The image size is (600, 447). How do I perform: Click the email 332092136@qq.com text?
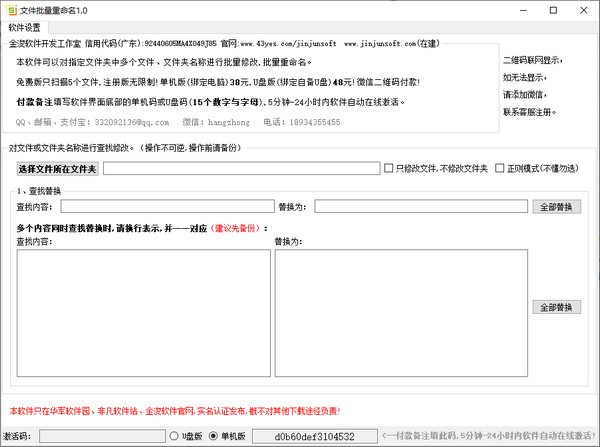[132, 122]
